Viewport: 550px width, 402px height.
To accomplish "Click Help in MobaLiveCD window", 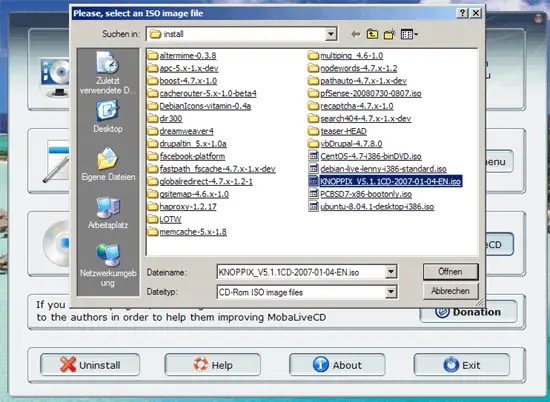I will [x=213, y=365].
